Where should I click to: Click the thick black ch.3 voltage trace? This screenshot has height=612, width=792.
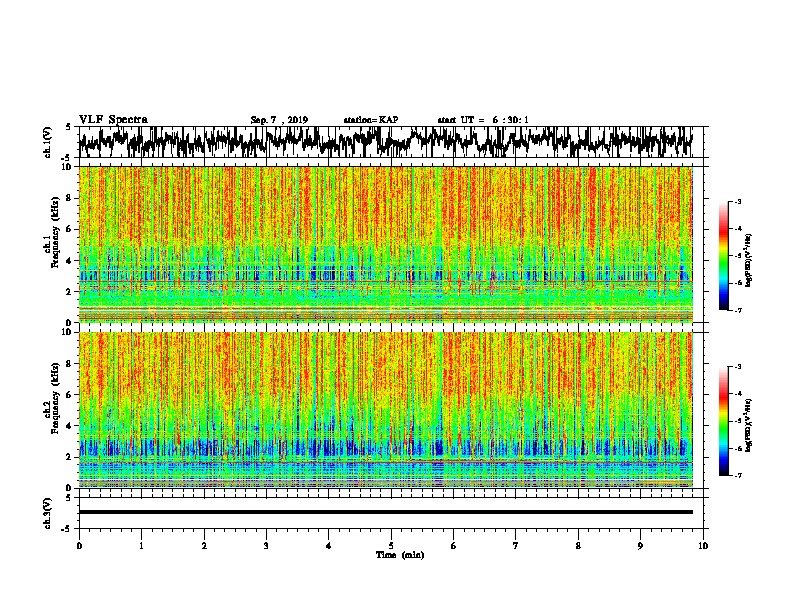click(386, 512)
